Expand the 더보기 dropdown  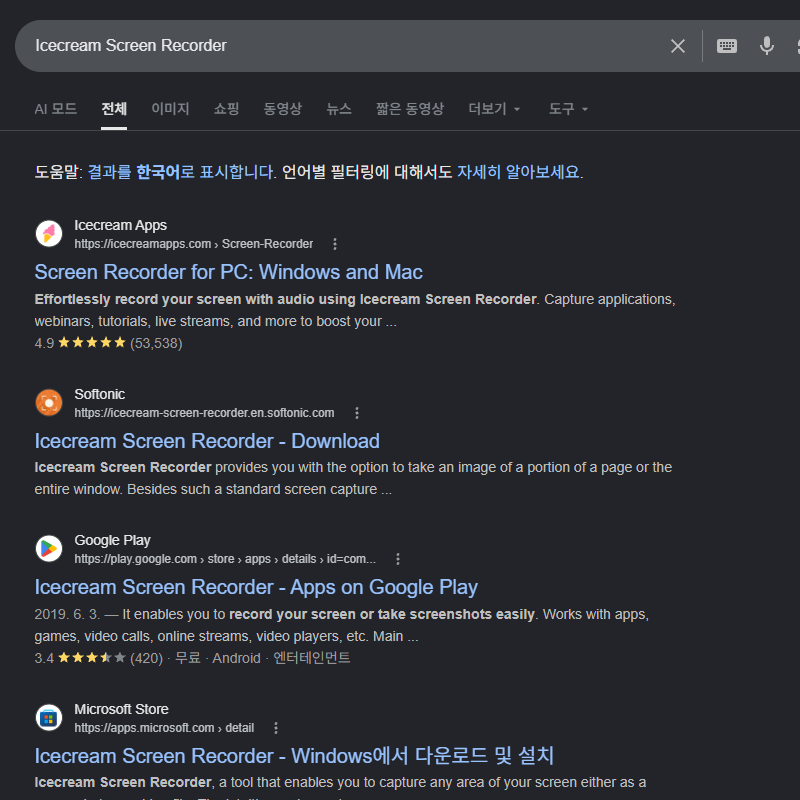(494, 109)
